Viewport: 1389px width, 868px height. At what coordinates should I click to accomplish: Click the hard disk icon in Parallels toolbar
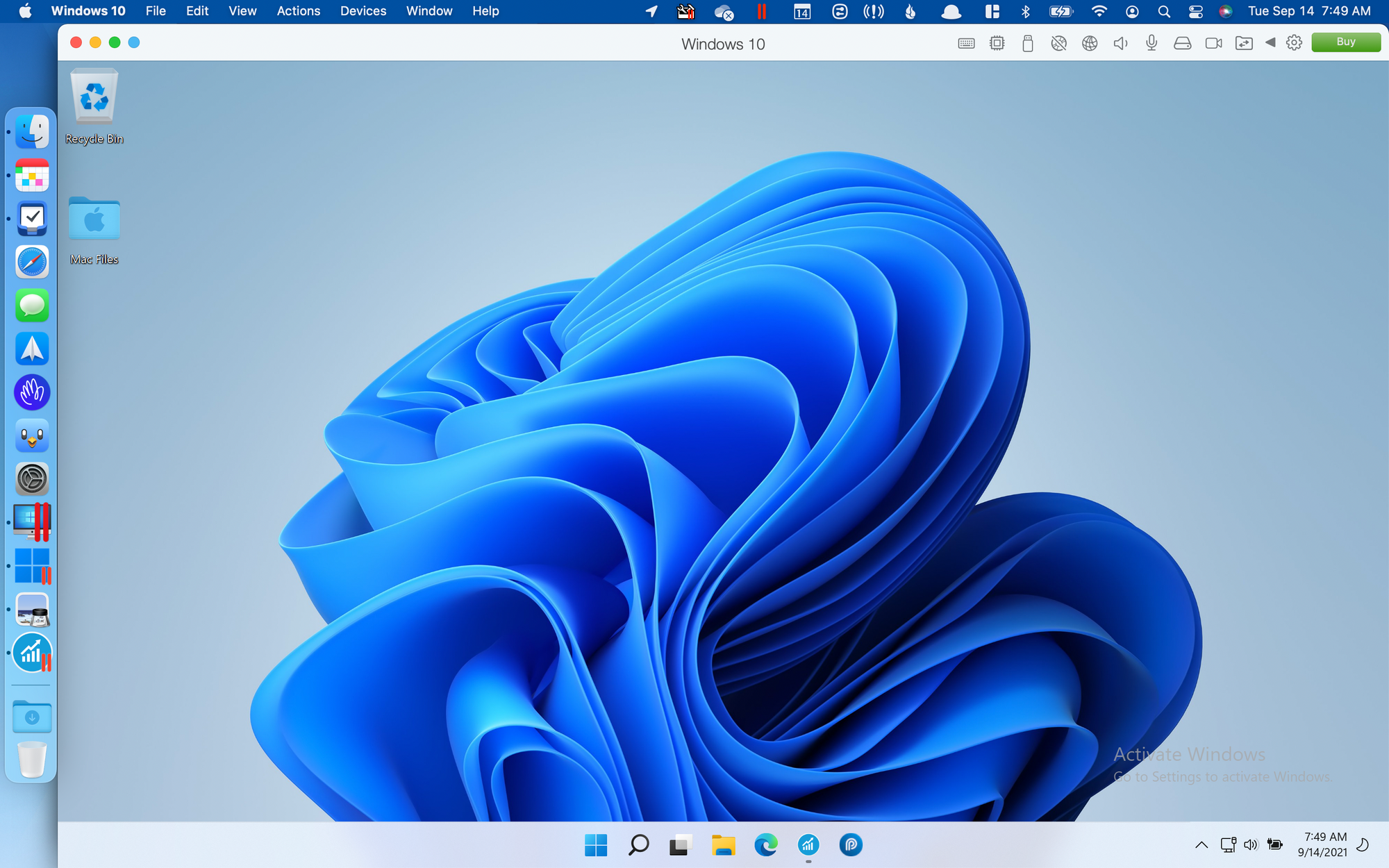coord(1182,43)
